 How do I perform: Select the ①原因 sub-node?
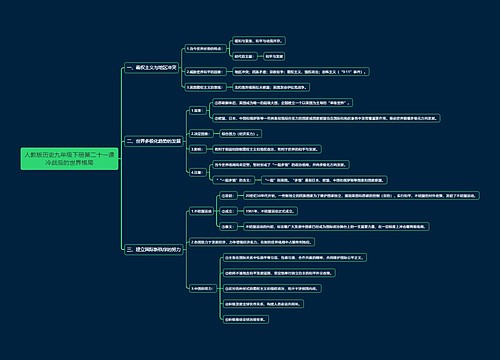click(228, 196)
